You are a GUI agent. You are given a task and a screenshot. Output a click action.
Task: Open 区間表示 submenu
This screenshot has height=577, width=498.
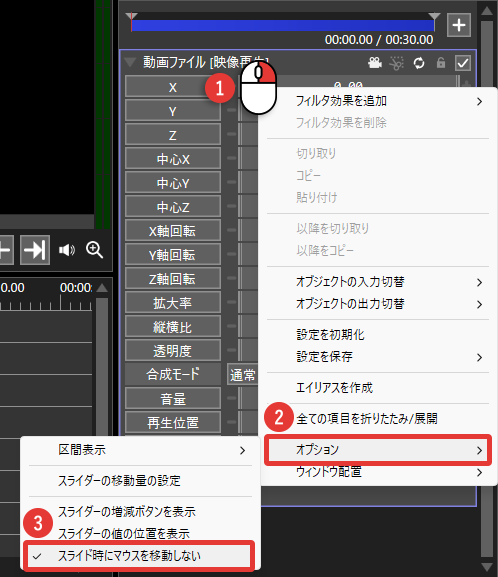[x=140, y=450]
